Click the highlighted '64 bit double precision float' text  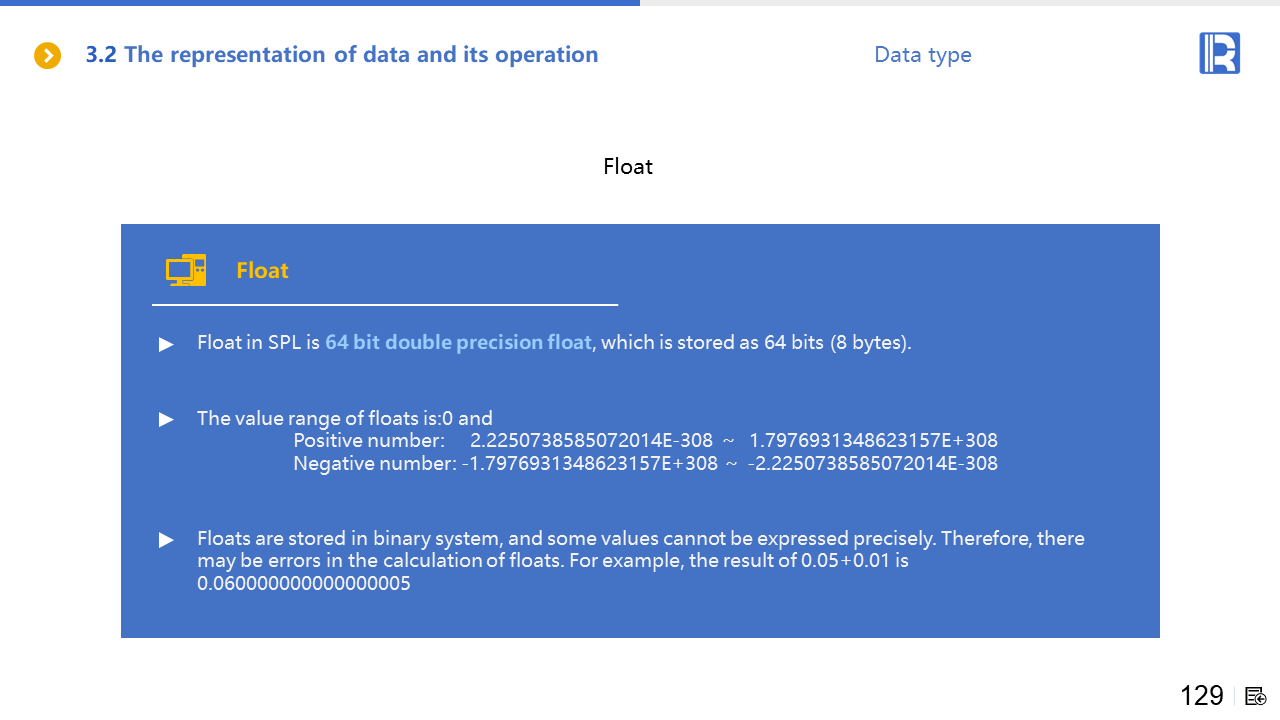(x=459, y=343)
